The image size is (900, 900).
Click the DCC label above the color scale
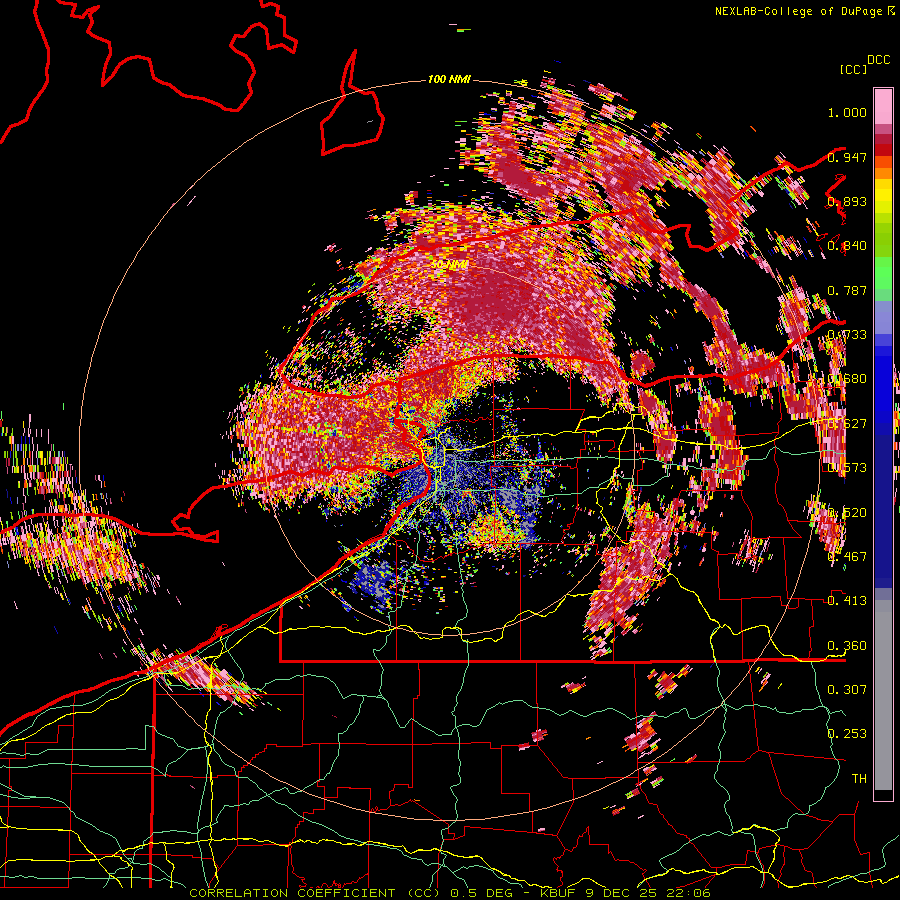tap(878, 60)
